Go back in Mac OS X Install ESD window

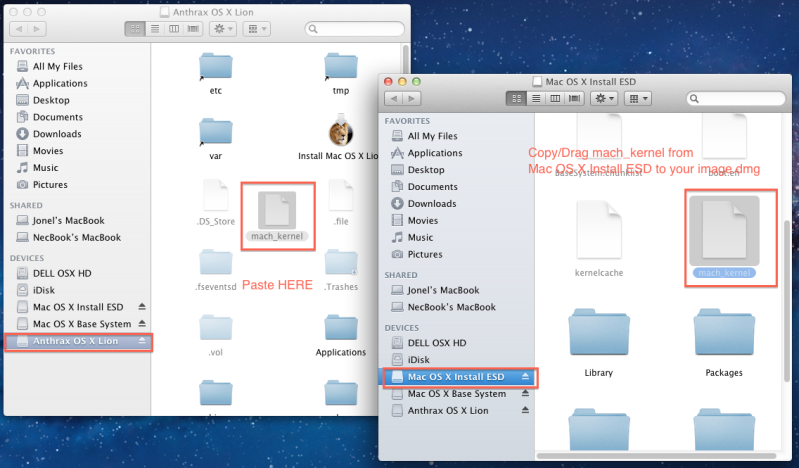(x=393, y=98)
